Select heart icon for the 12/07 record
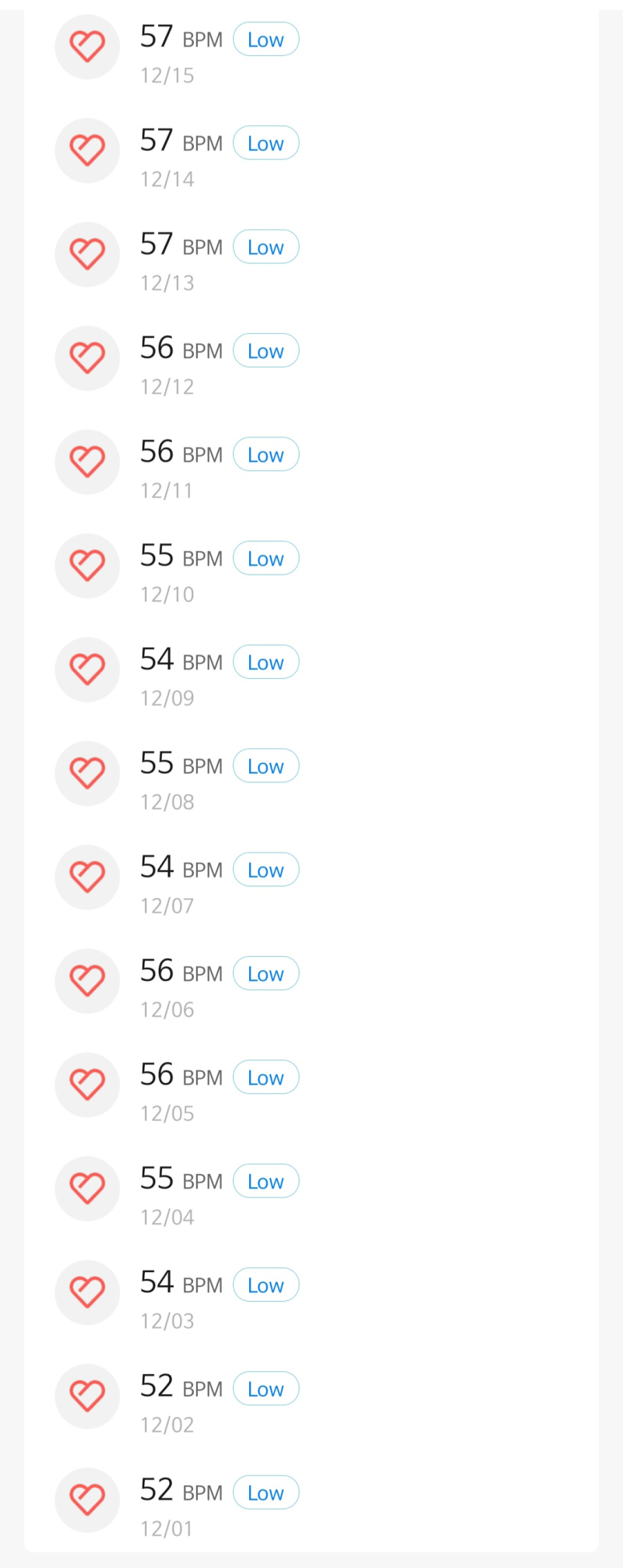The height and width of the screenshot is (1568, 623). [87, 877]
